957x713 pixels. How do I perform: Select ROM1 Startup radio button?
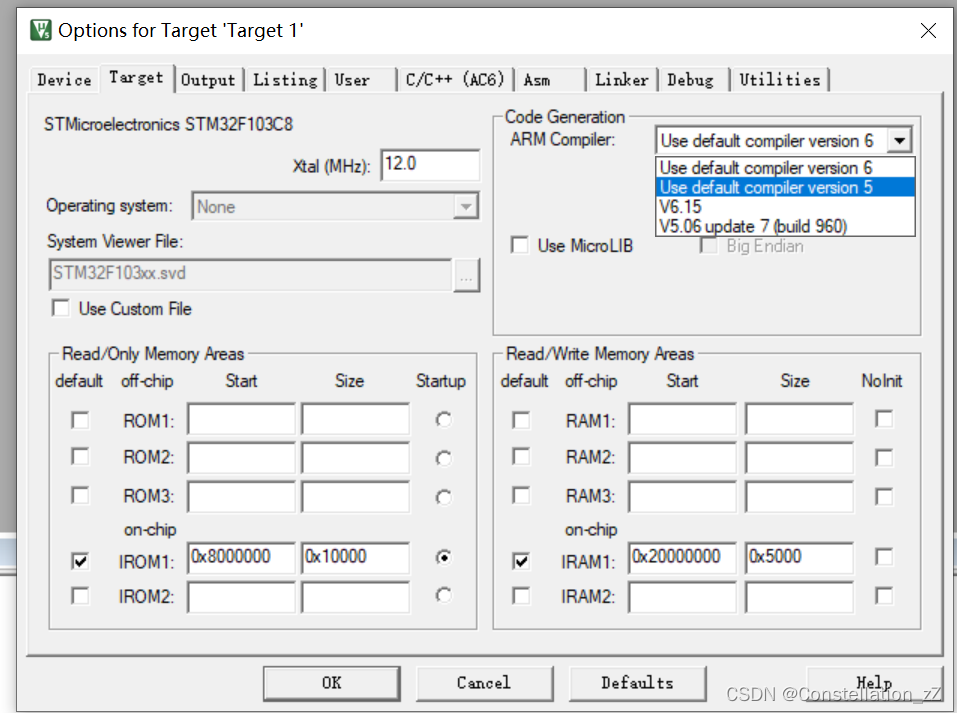(444, 420)
